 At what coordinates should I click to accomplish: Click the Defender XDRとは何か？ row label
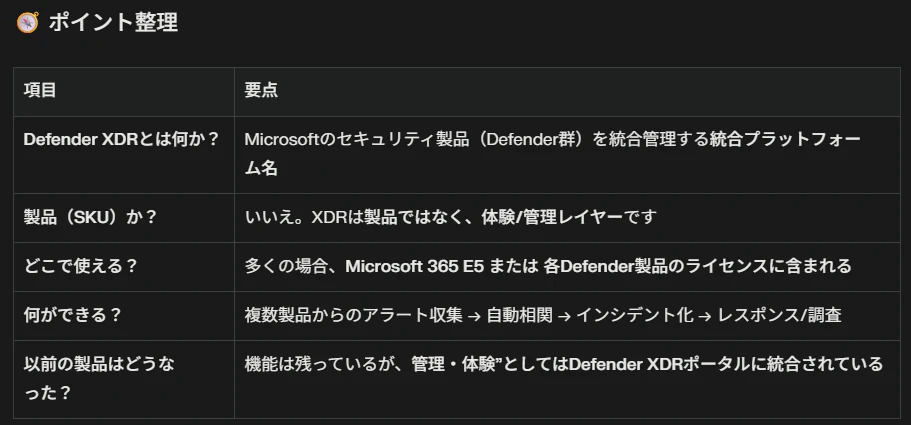click(x=121, y=139)
